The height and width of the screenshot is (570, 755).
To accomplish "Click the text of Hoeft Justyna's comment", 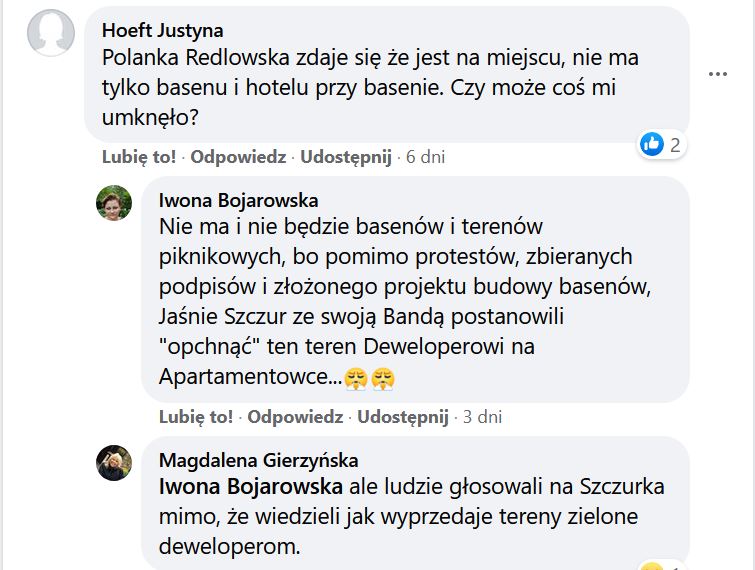I will point(370,87).
